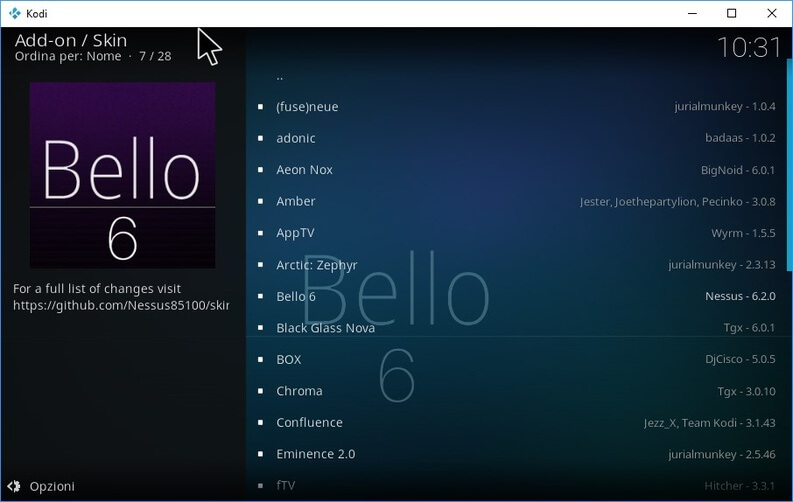Image resolution: width=793 pixels, height=502 pixels.
Task: Select the AppTV skin
Action: 516,233
